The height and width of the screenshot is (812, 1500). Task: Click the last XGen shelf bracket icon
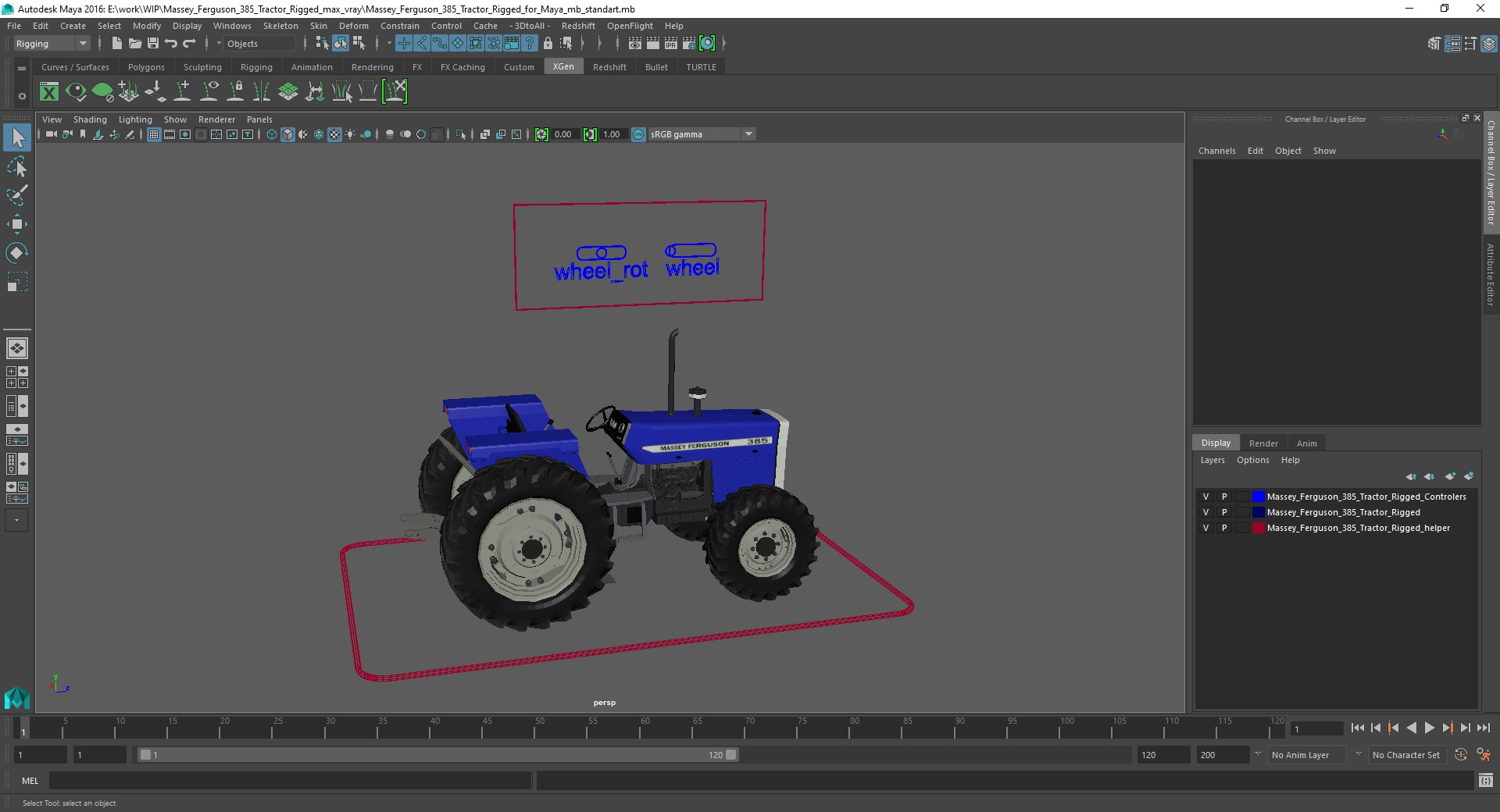coord(395,92)
